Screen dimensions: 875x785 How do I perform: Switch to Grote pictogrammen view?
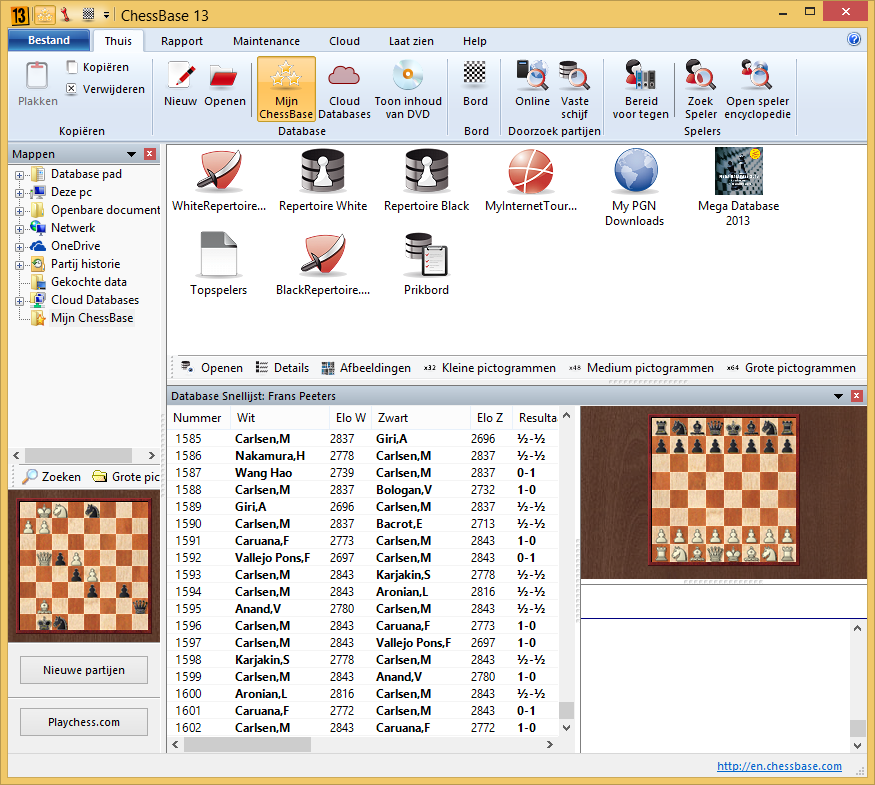coord(791,368)
